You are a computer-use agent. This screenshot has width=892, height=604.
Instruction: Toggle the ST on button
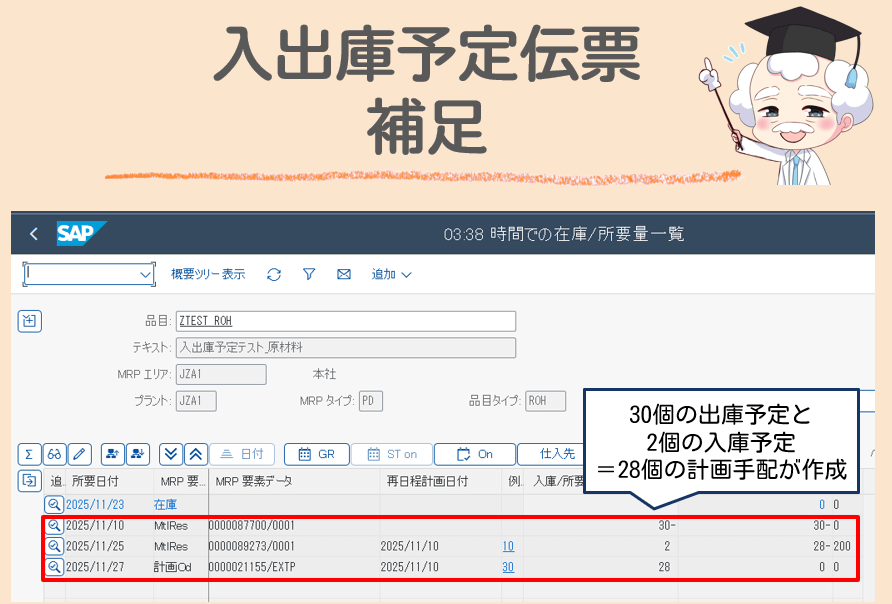click(393, 454)
